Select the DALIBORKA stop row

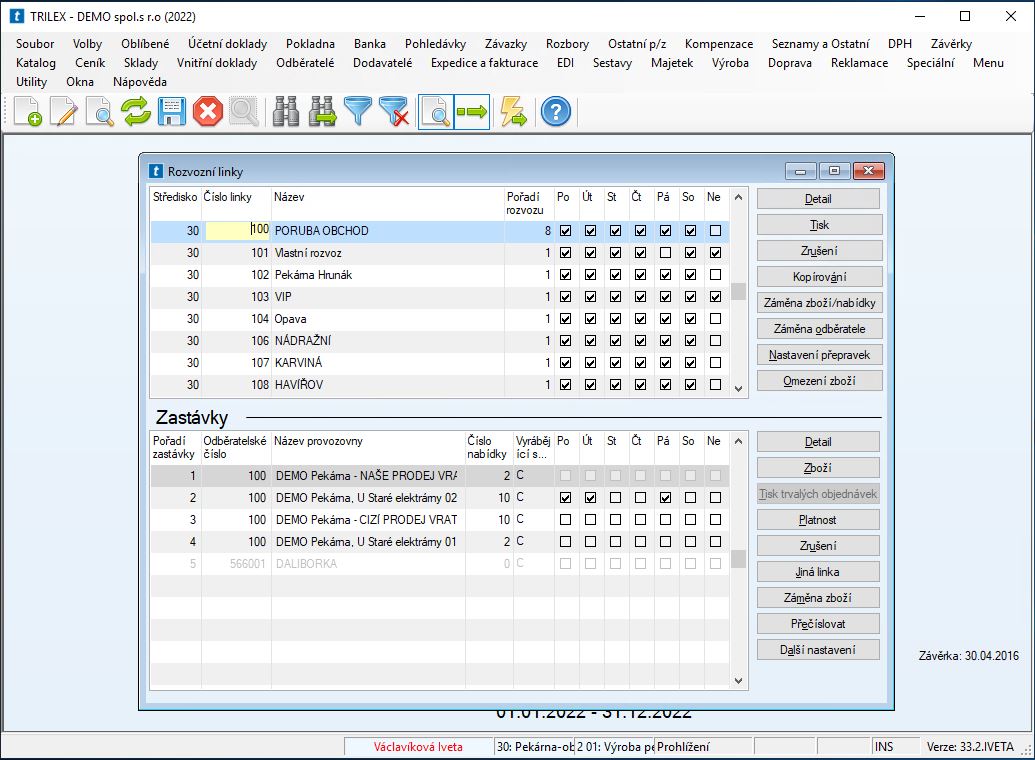click(440, 564)
